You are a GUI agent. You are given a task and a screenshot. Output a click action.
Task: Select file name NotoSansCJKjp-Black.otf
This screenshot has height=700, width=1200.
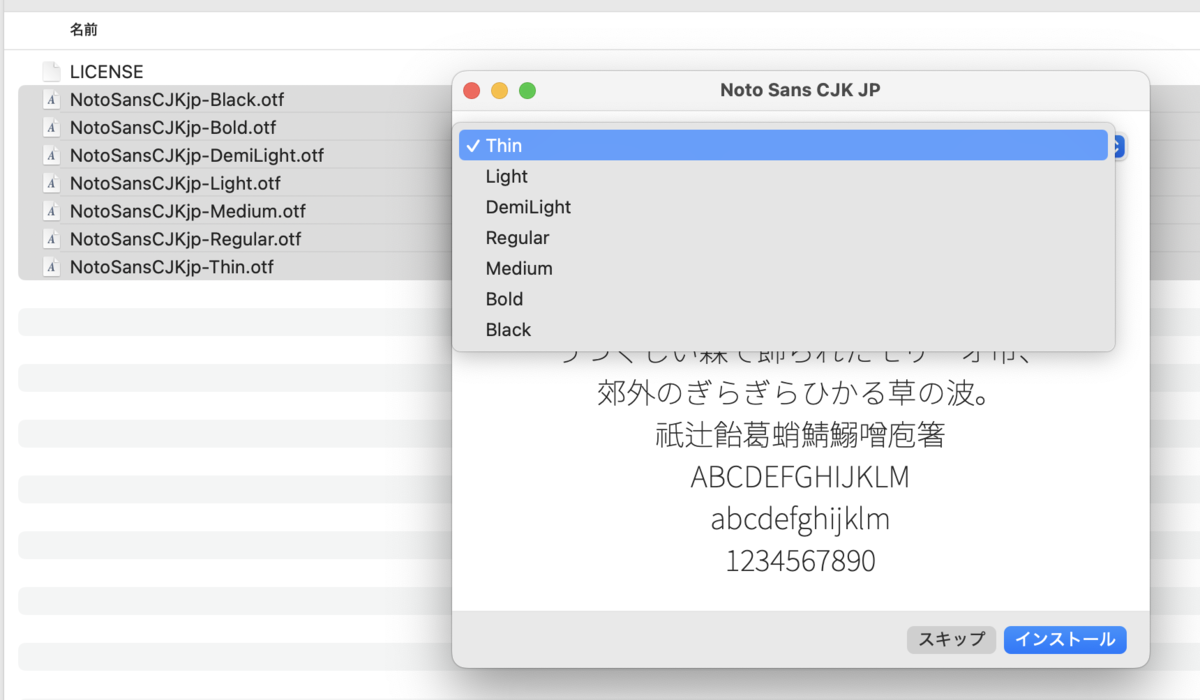pos(177,100)
